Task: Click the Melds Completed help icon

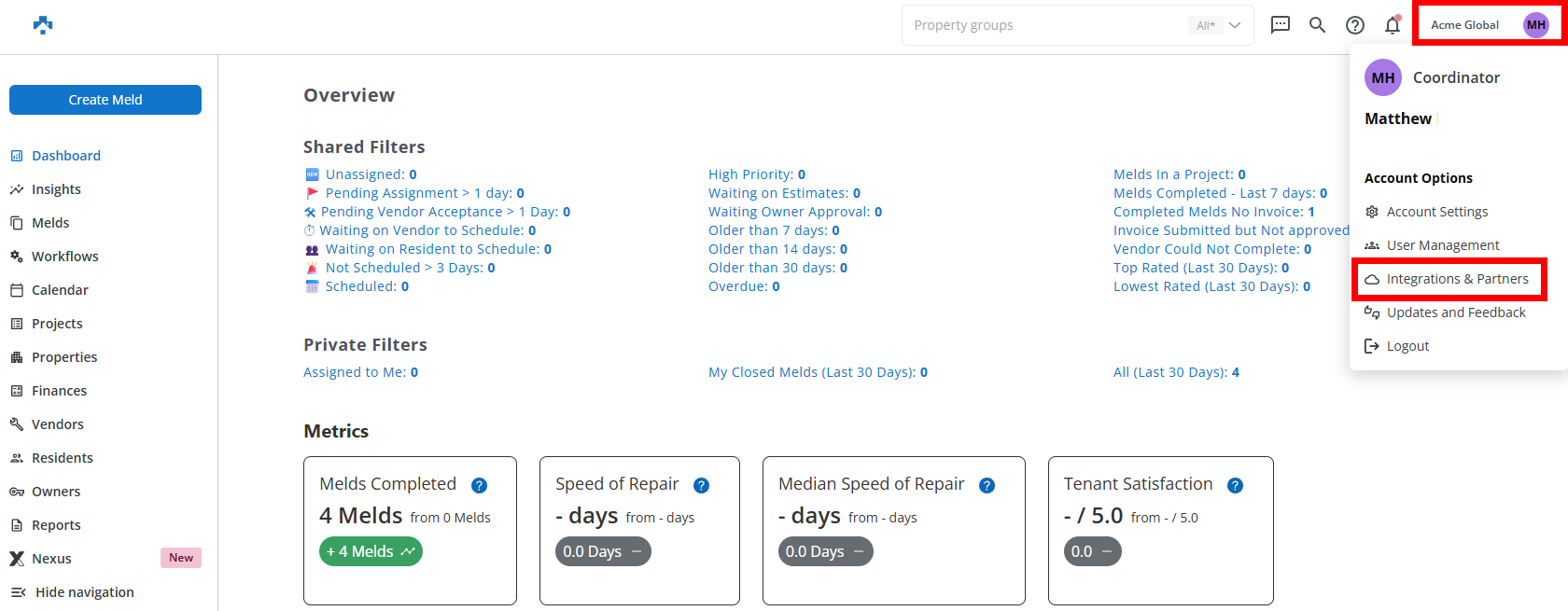Action: pos(479,485)
